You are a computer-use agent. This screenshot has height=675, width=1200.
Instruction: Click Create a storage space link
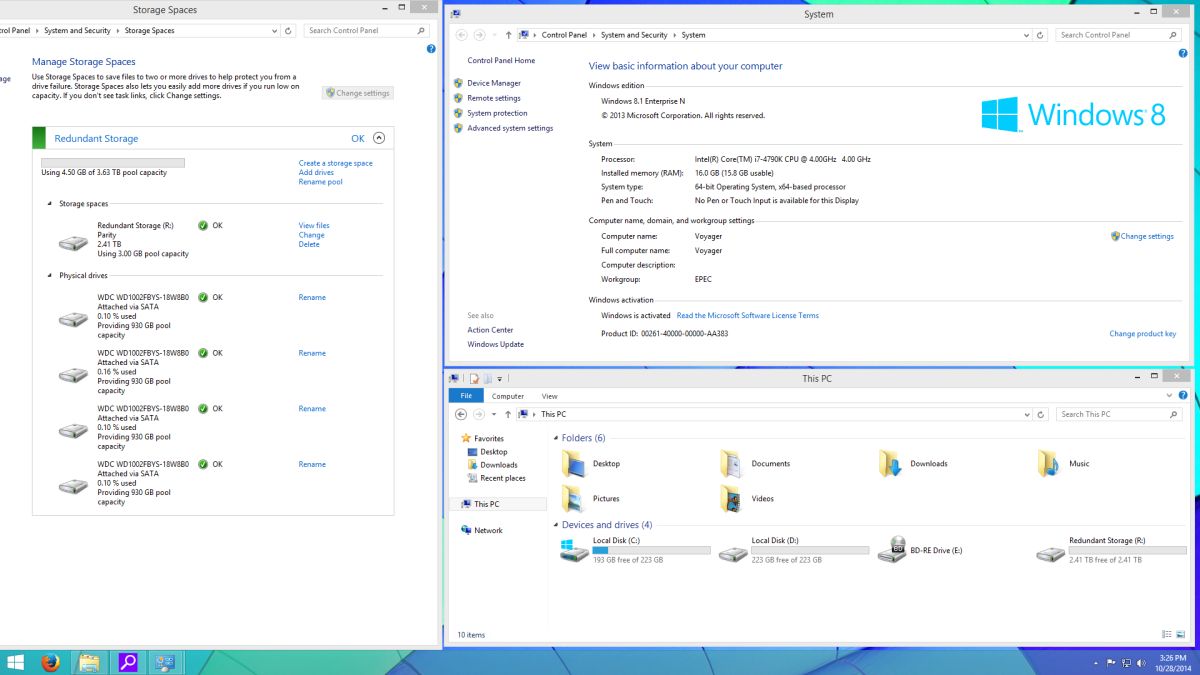336,163
